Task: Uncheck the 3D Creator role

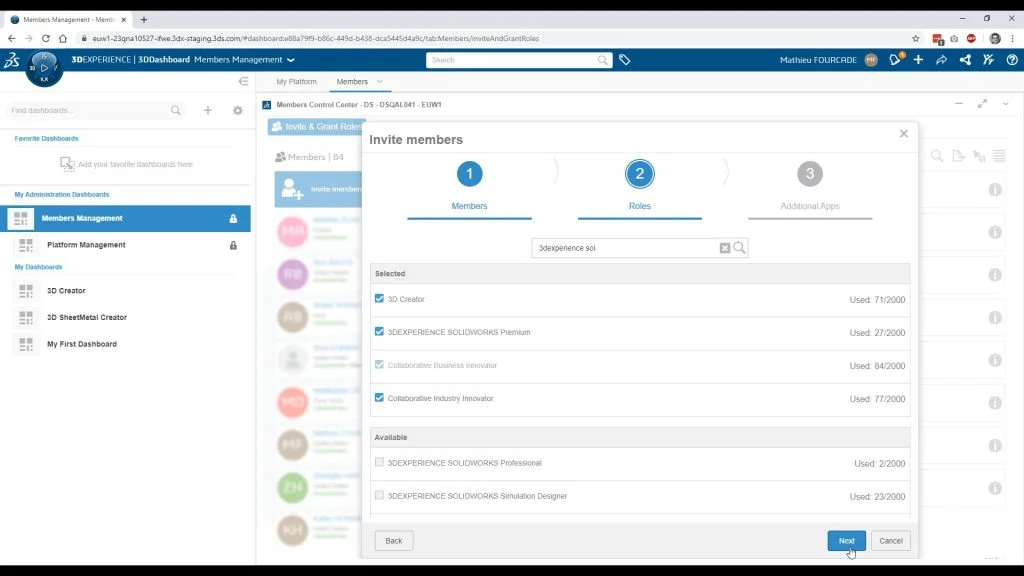Action: [379, 299]
